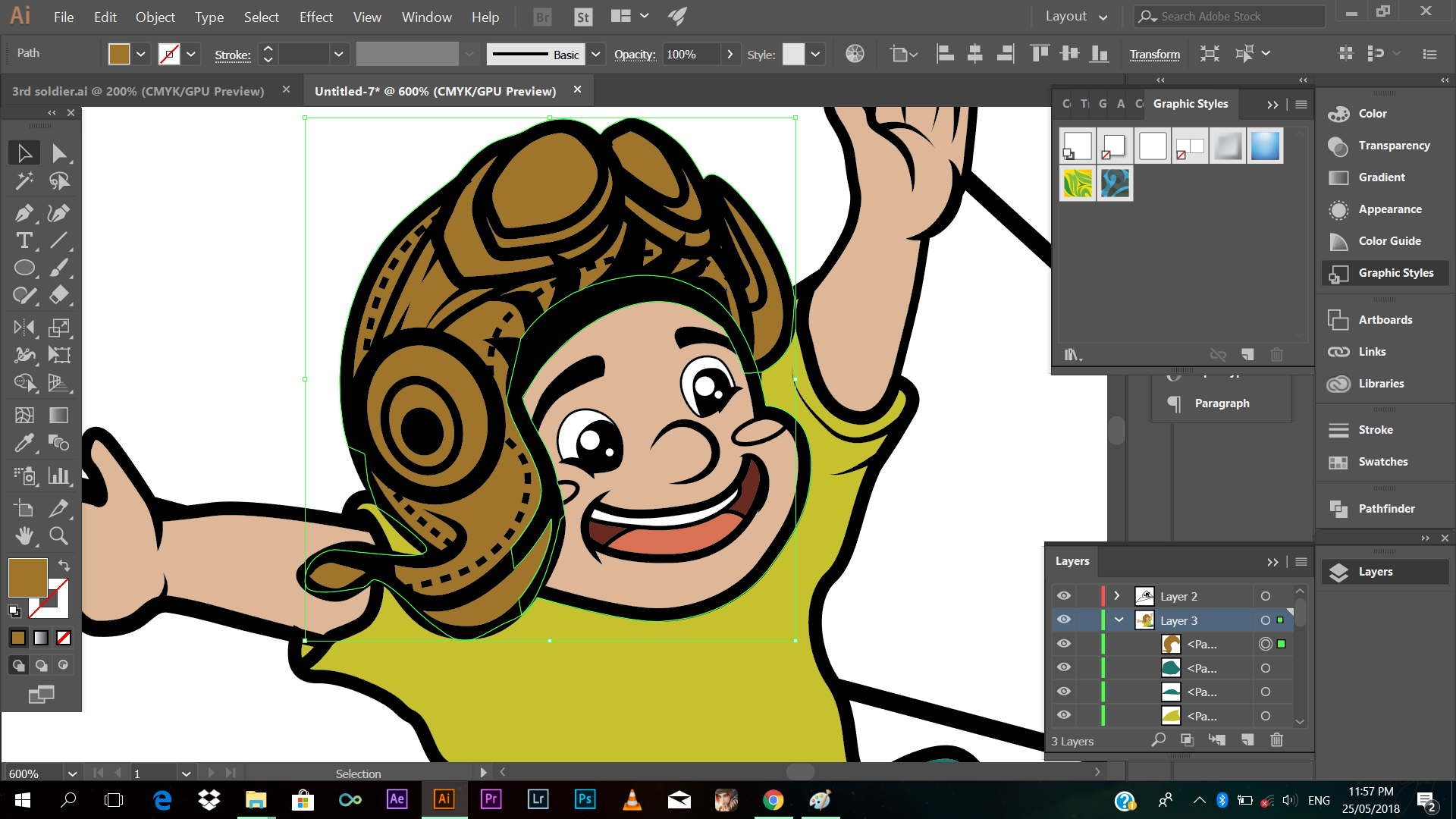
Task: Select the Mesh tool
Action: 24,415
